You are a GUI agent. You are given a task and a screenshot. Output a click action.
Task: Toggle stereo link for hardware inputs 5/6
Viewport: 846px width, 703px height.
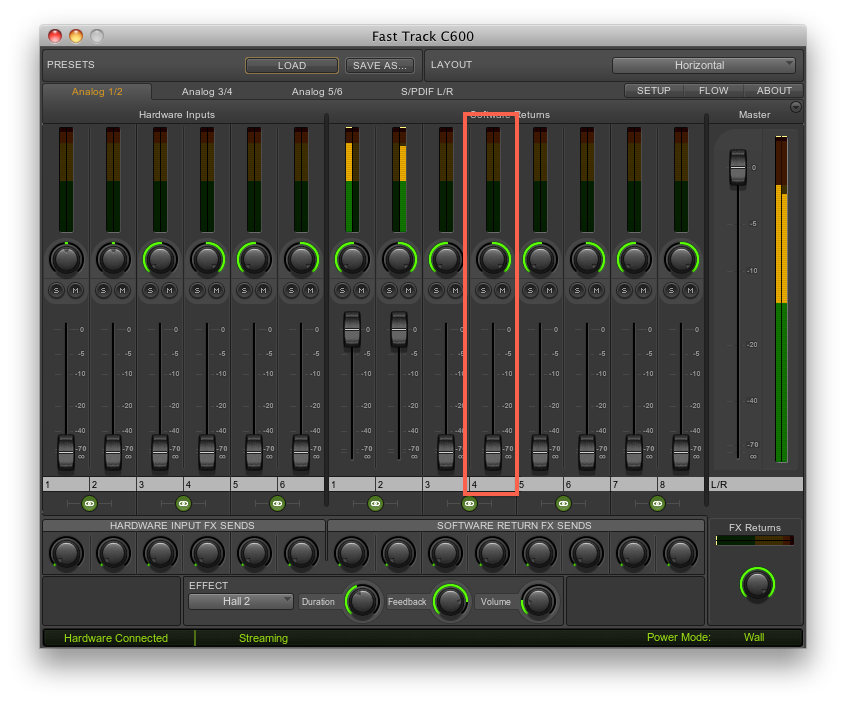coord(277,503)
